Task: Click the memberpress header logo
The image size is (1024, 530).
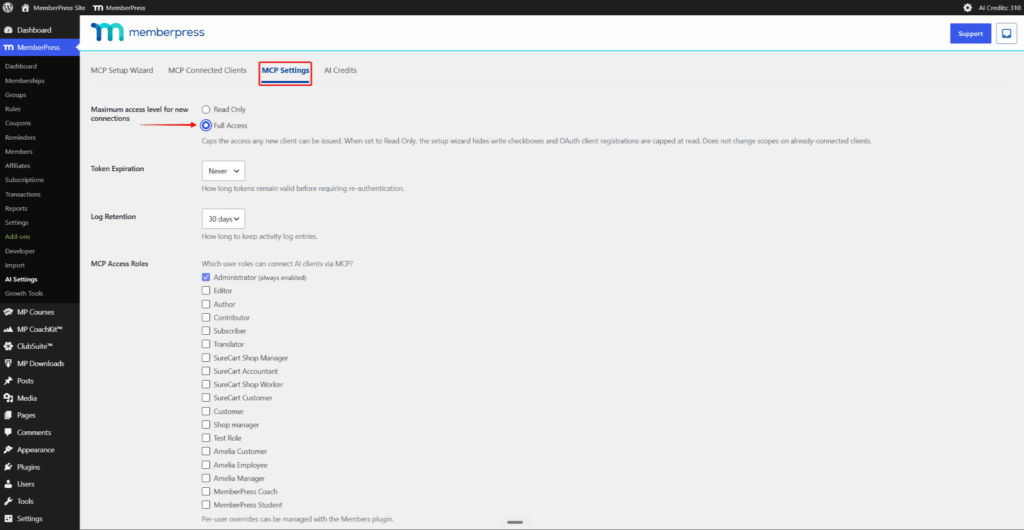Action: point(148,33)
